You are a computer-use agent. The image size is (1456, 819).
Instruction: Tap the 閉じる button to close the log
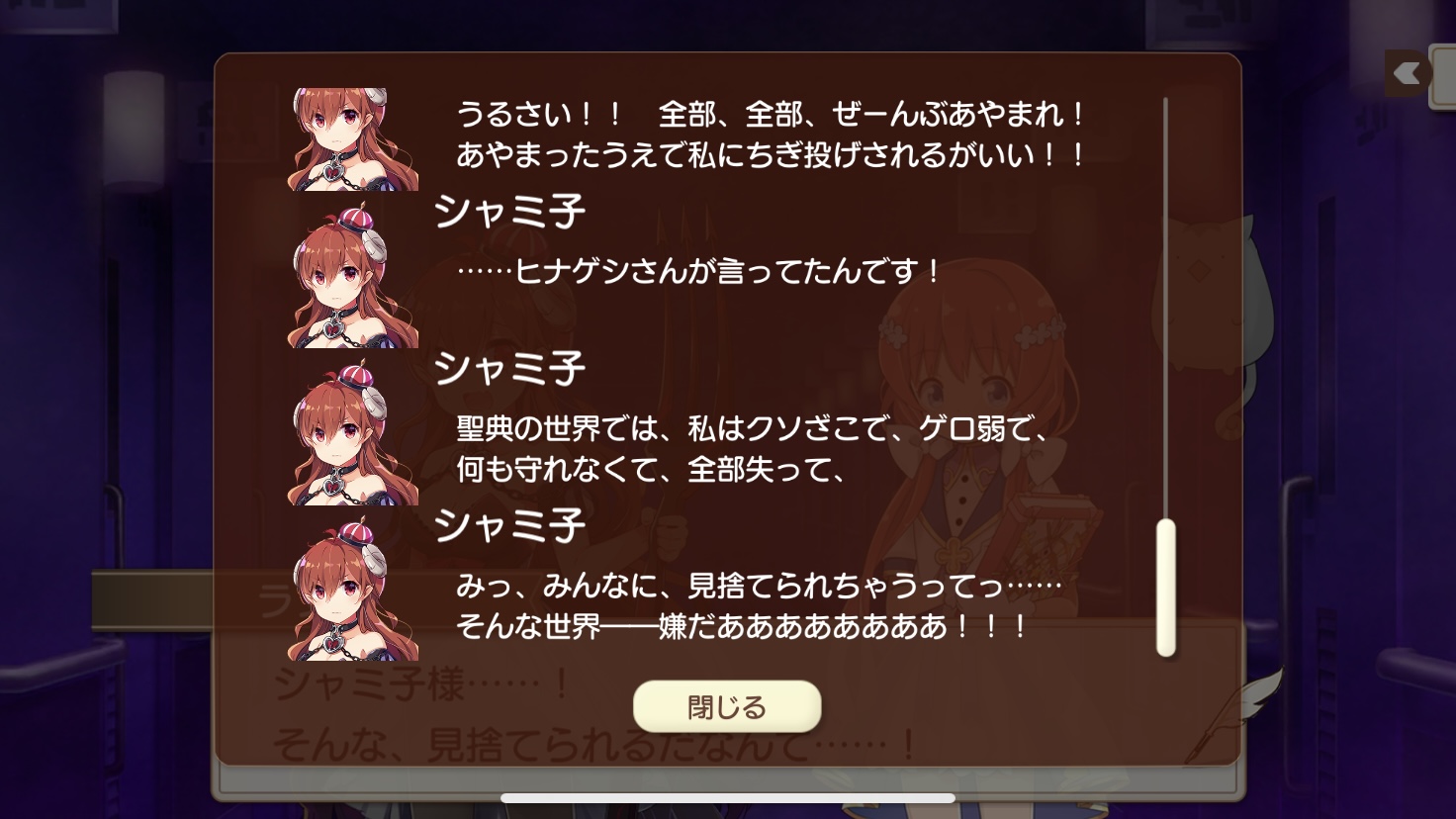click(727, 706)
